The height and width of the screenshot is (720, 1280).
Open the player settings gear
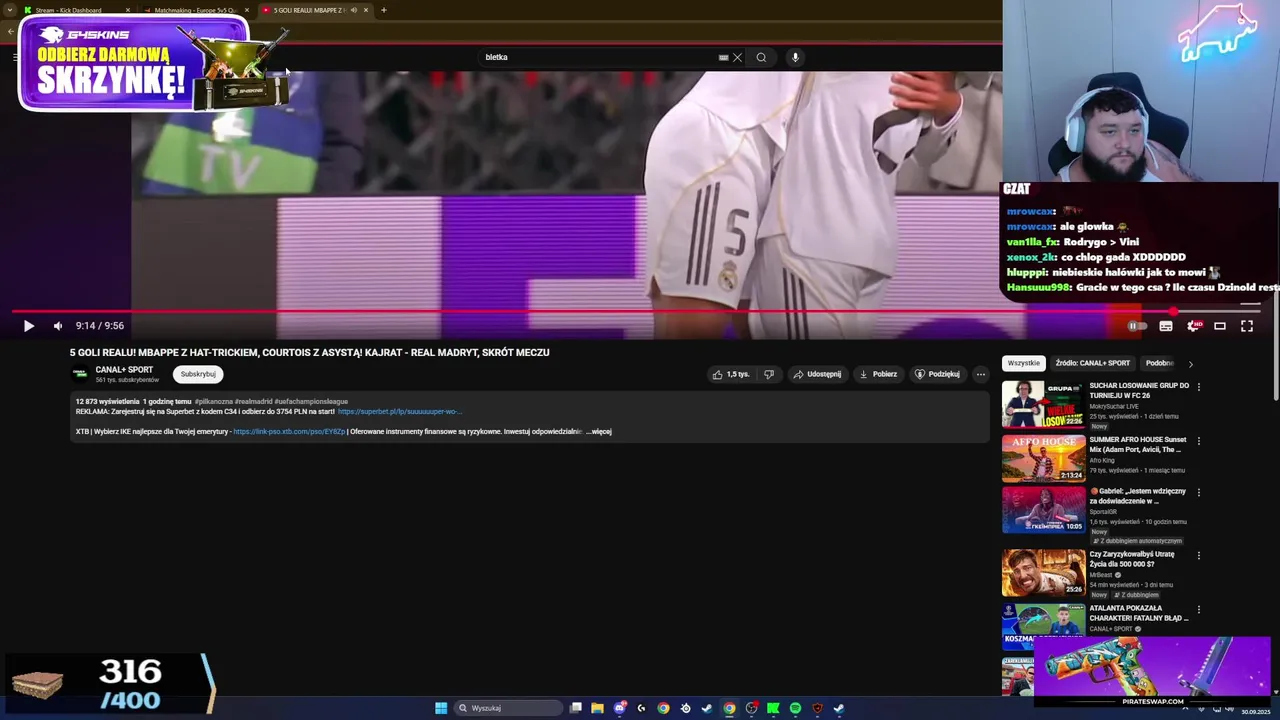[1193, 325]
